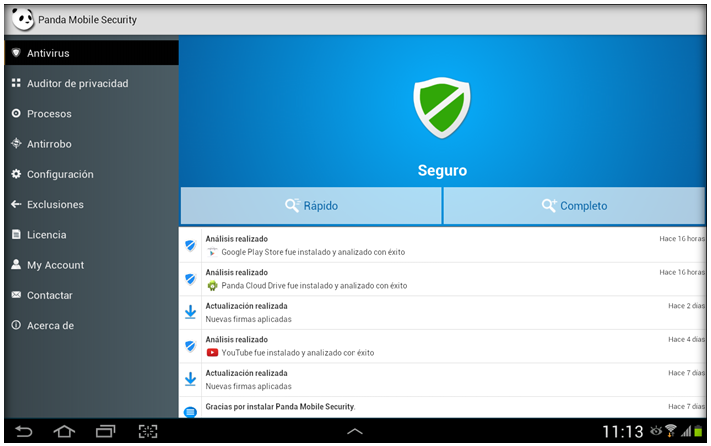Click the download arrow icon on the upper Hace 7 días row
The image size is (711, 446).
tap(190, 379)
